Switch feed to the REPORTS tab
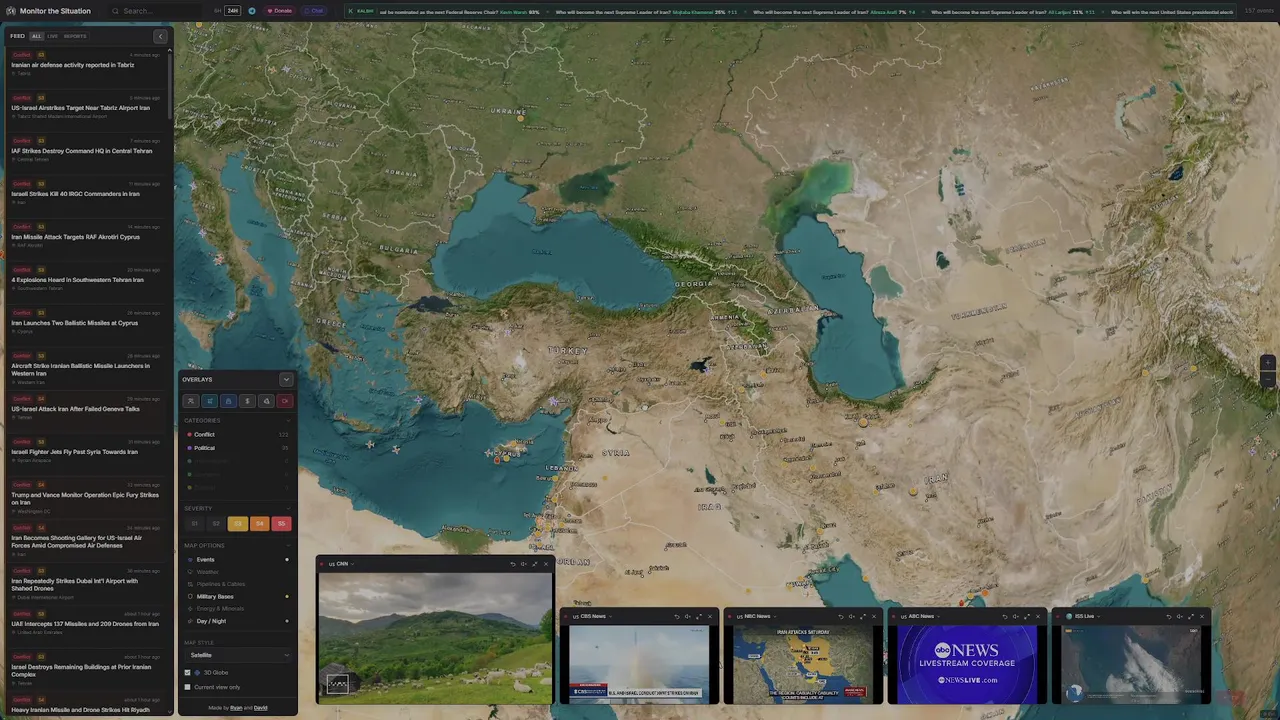Viewport: 1280px width, 720px height. tap(75, 36)
